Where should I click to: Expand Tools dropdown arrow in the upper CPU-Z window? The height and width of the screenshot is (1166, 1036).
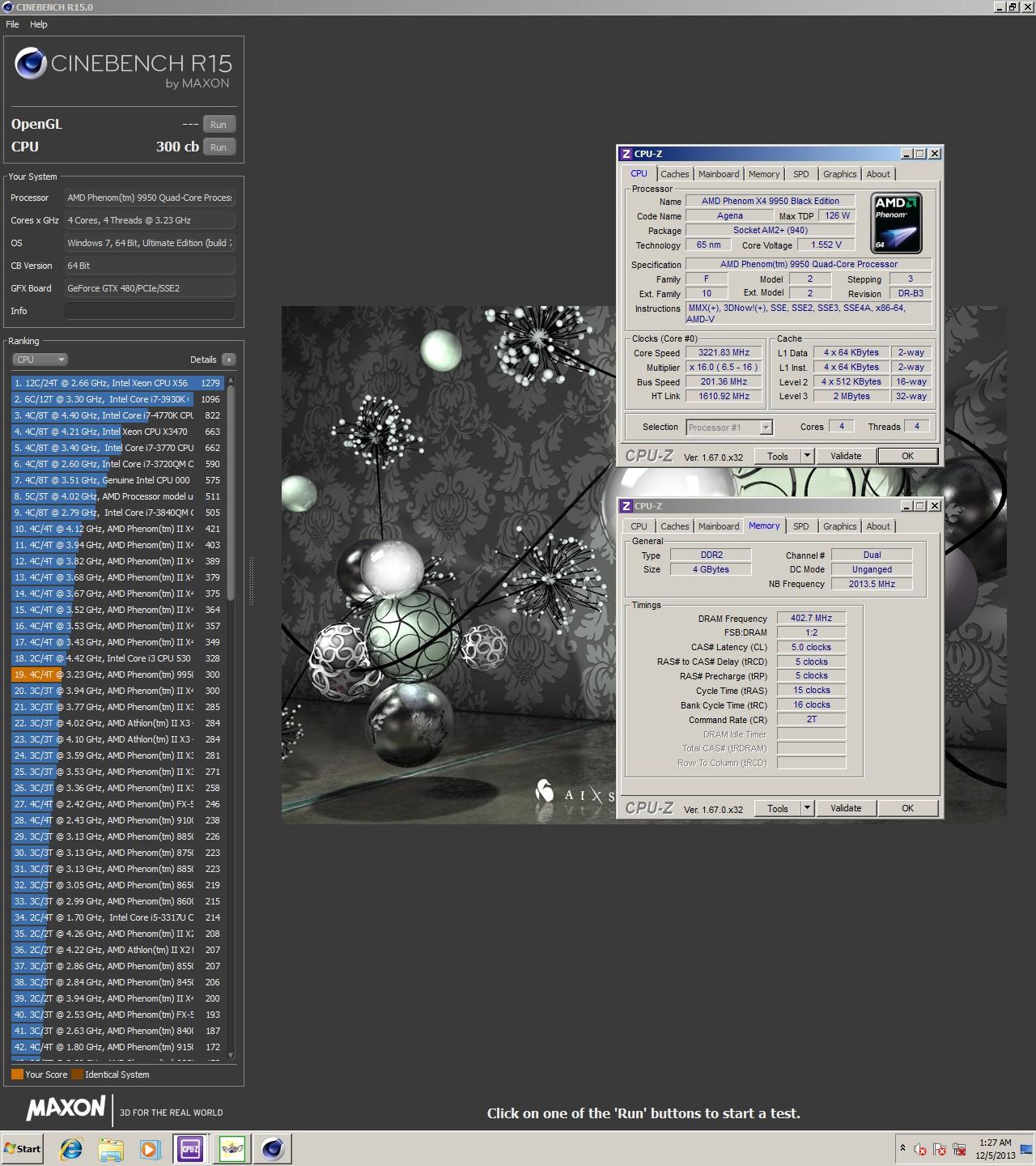coord(807,456)
